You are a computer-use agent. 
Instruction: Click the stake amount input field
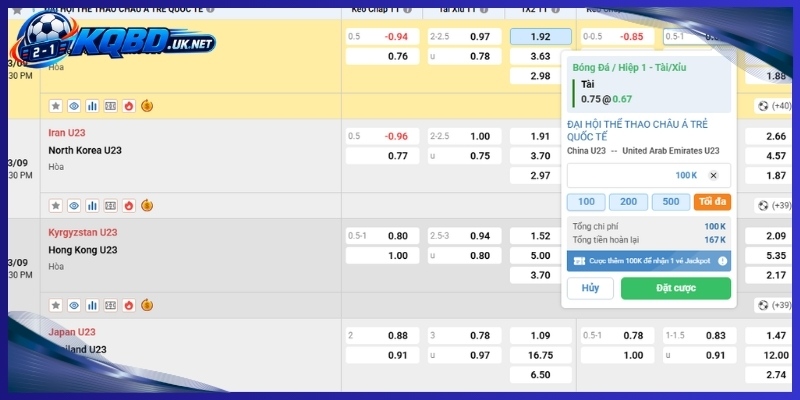point(648,176)
